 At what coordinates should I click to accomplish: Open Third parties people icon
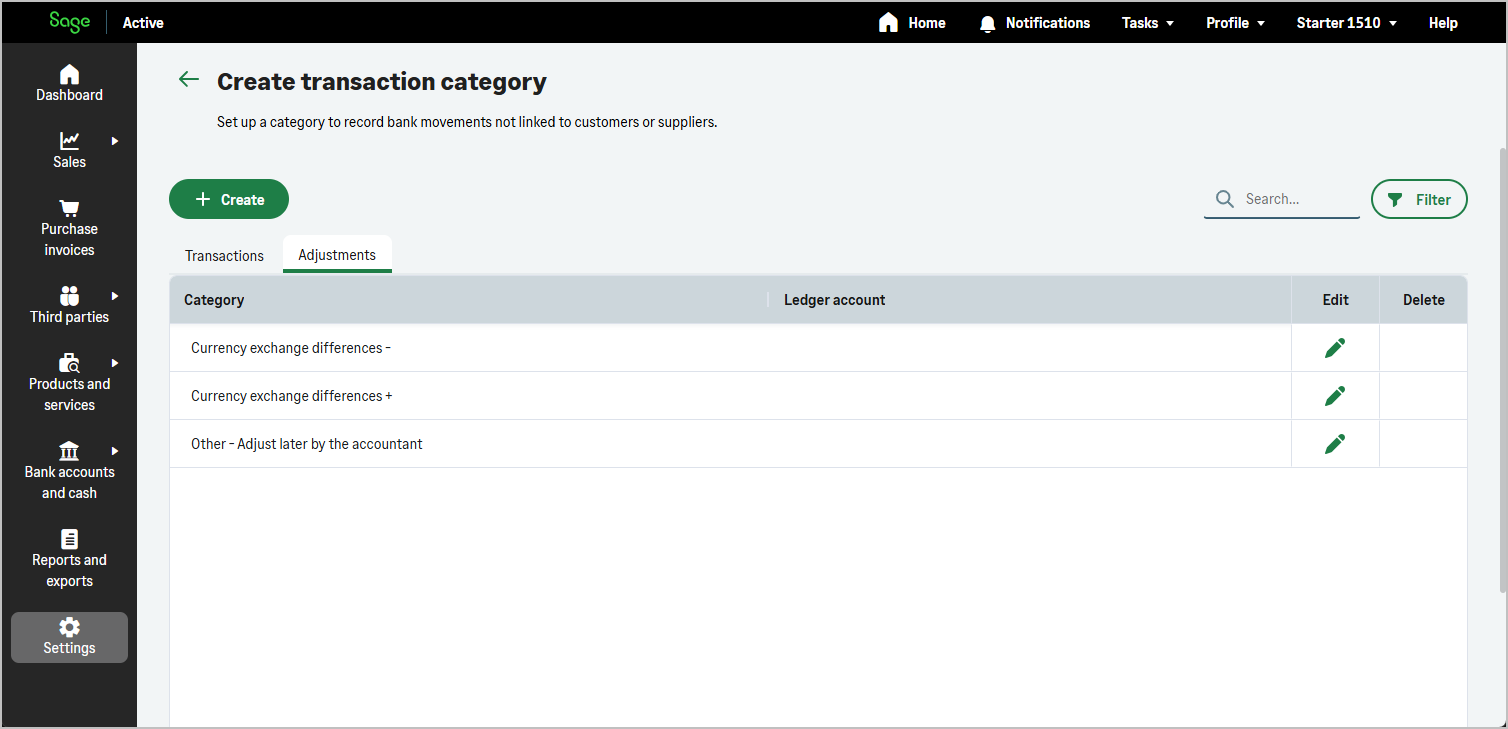(69, 295)
